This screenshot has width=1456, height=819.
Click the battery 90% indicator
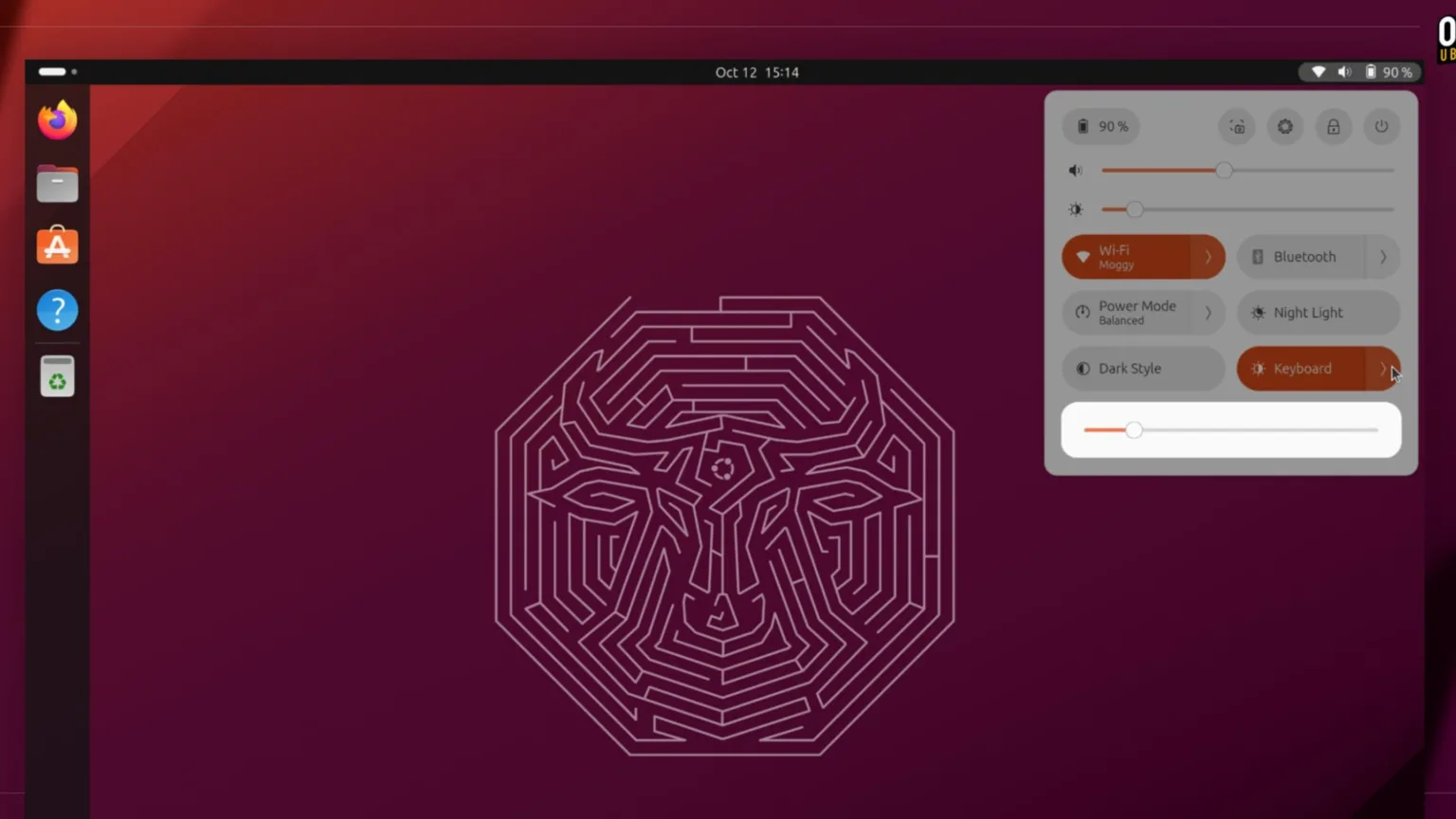click(x=1100, y=126)
